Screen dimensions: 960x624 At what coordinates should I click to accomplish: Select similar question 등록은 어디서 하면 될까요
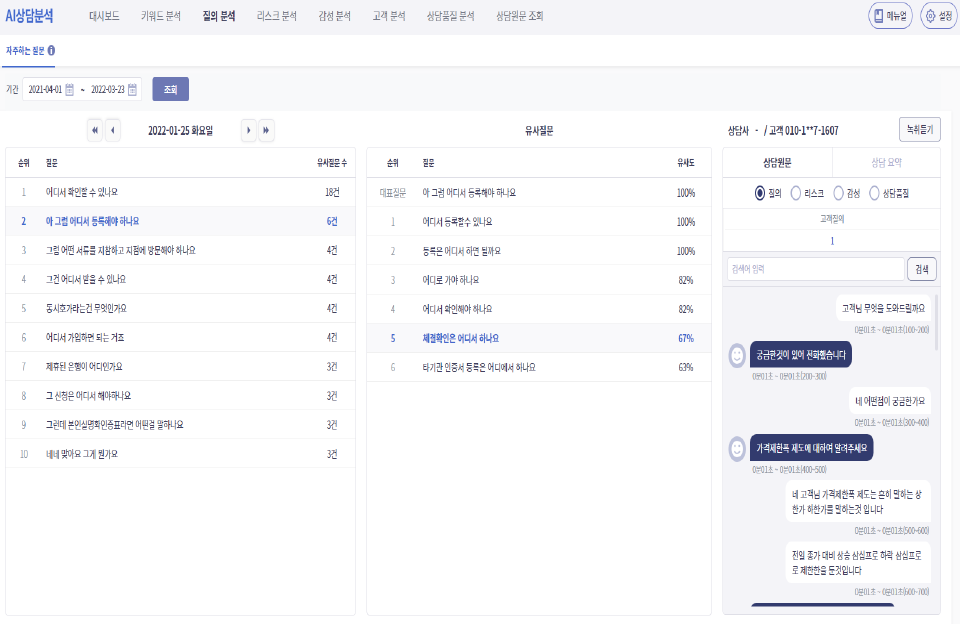[x=539, y=251]
